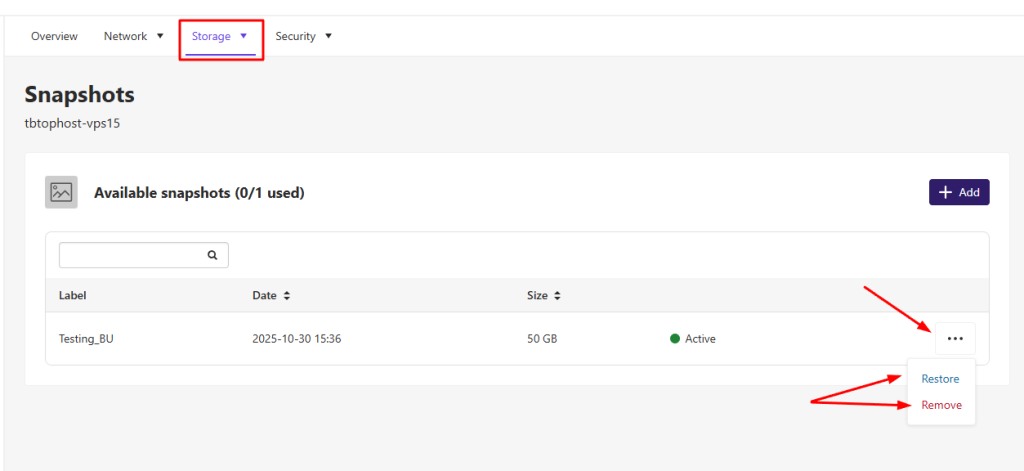Focus the snapshot search input field

130,255
